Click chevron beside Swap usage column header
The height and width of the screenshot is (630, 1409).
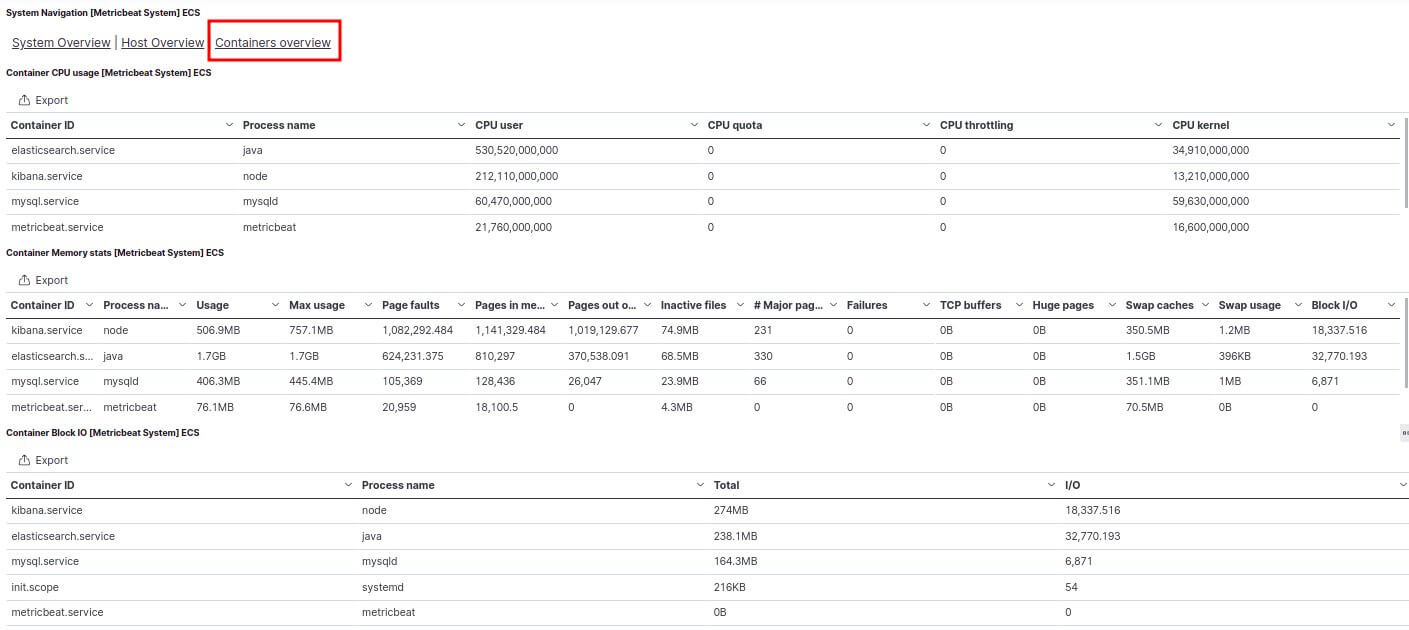(x=1298, y=305)
